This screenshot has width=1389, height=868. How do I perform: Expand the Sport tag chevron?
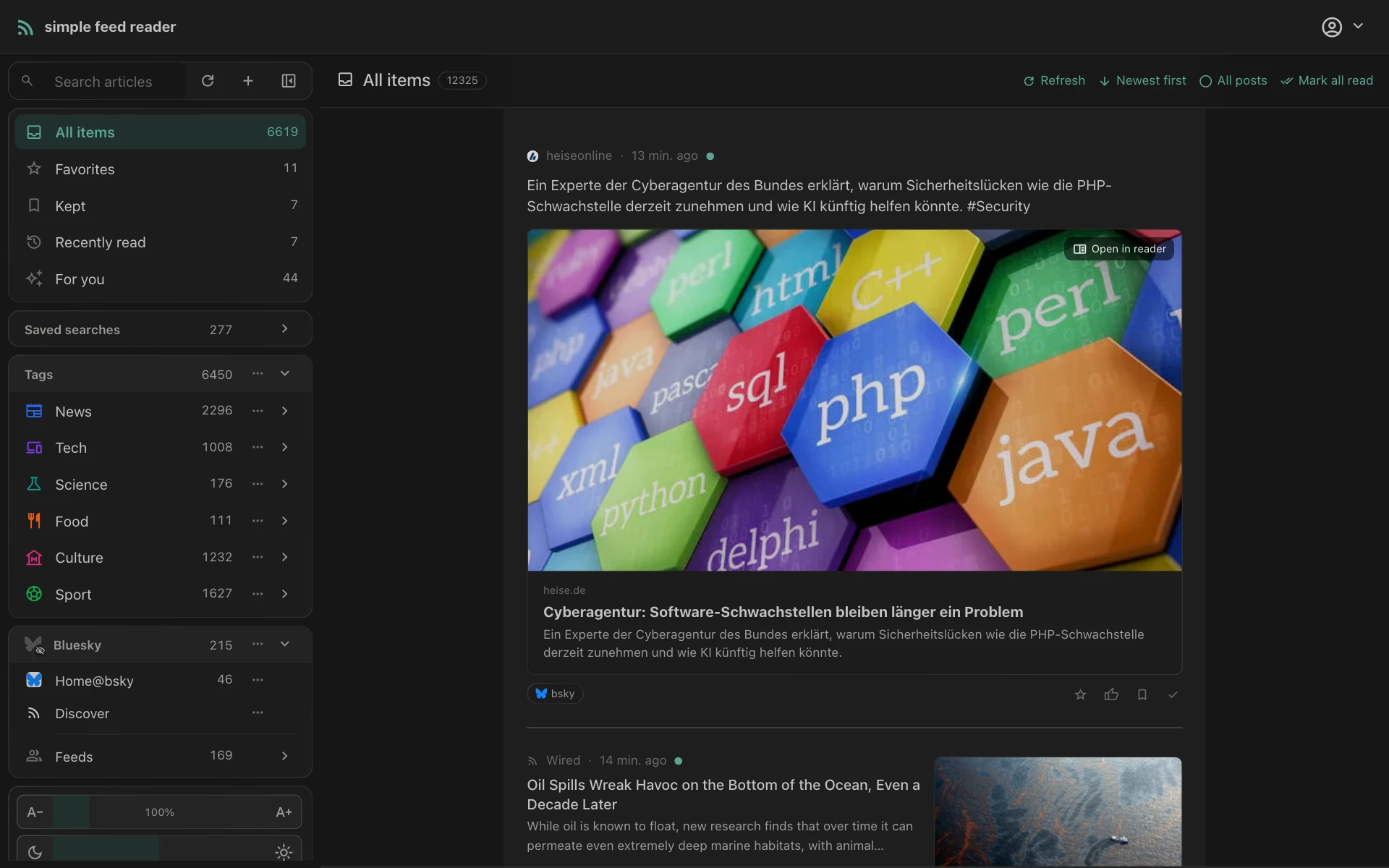[x=285, y=594]
